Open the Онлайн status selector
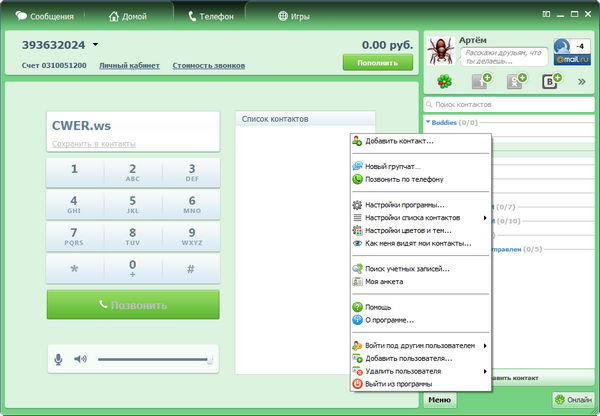The image size is (600, 416). pos(573,400)
